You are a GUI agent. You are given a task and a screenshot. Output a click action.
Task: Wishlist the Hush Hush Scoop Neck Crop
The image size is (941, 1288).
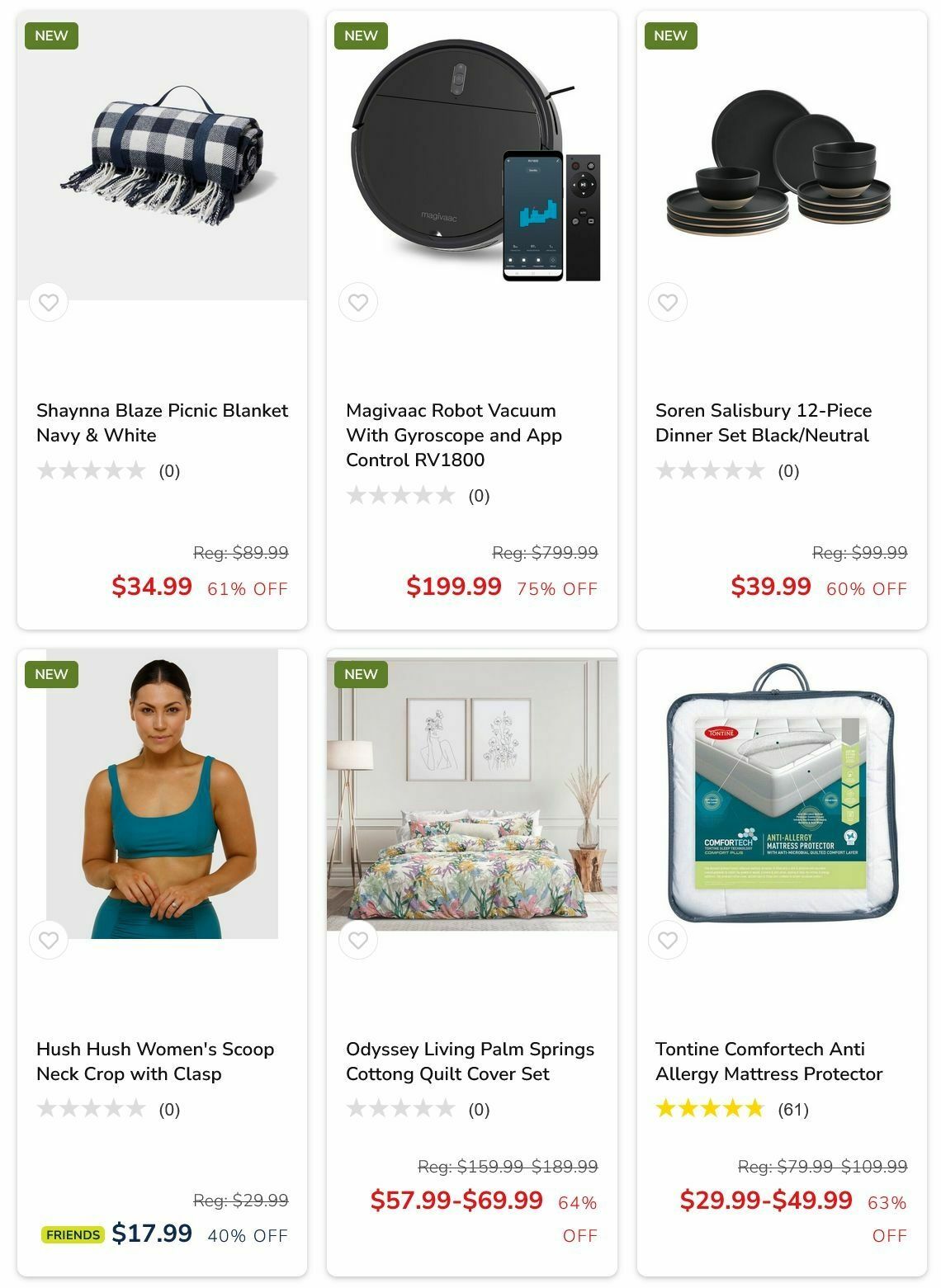(x=49, y=940)
